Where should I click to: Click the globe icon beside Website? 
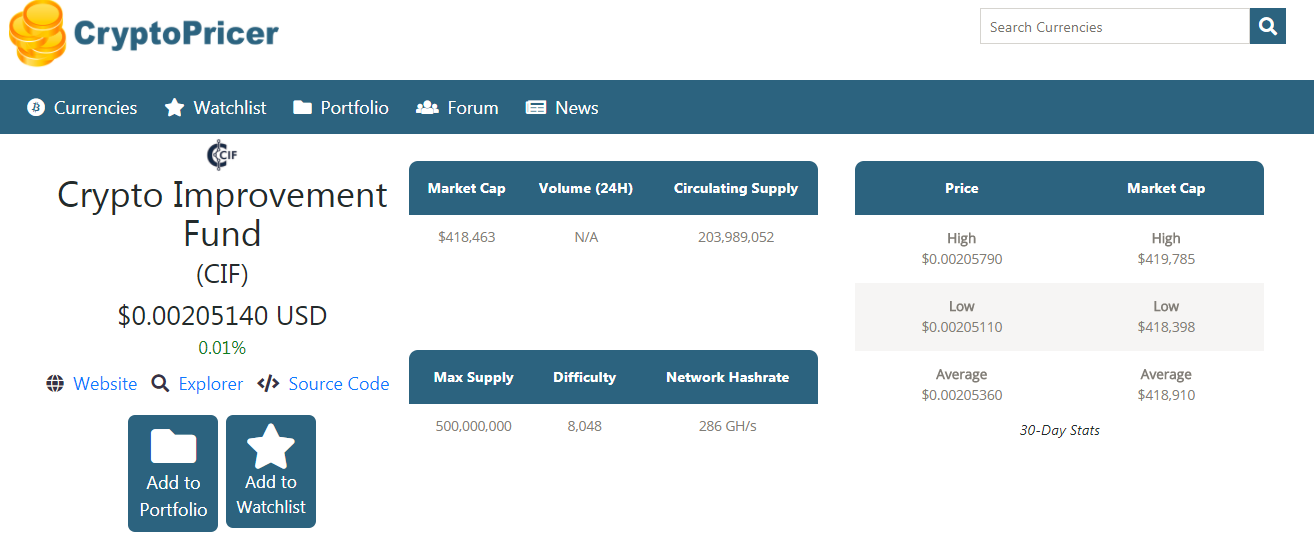pos(55,384)
